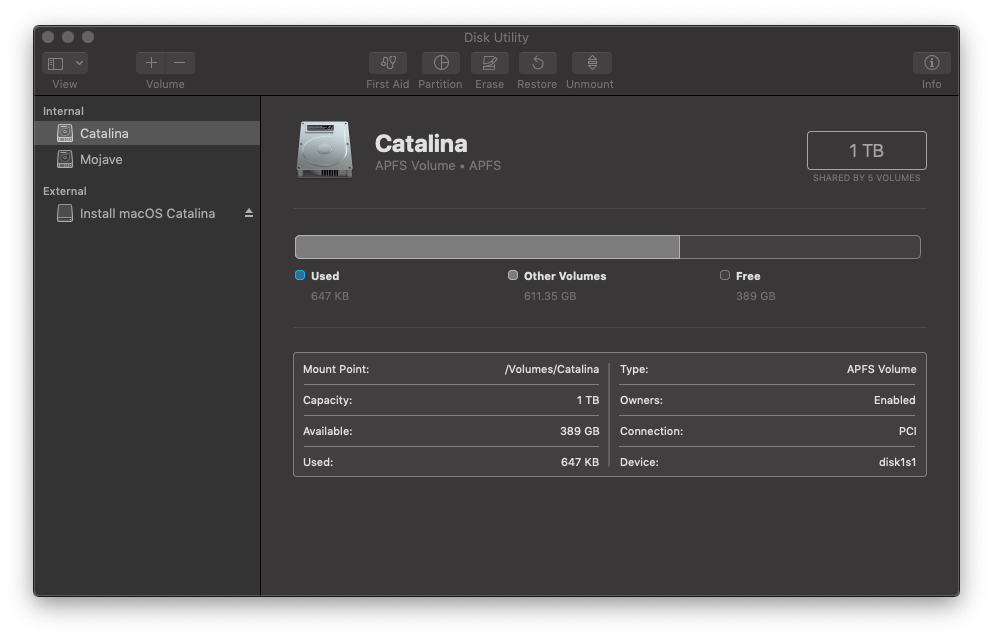Click the External section header
Viewport: 993px width, 638px height.
[x=65, y=191]
